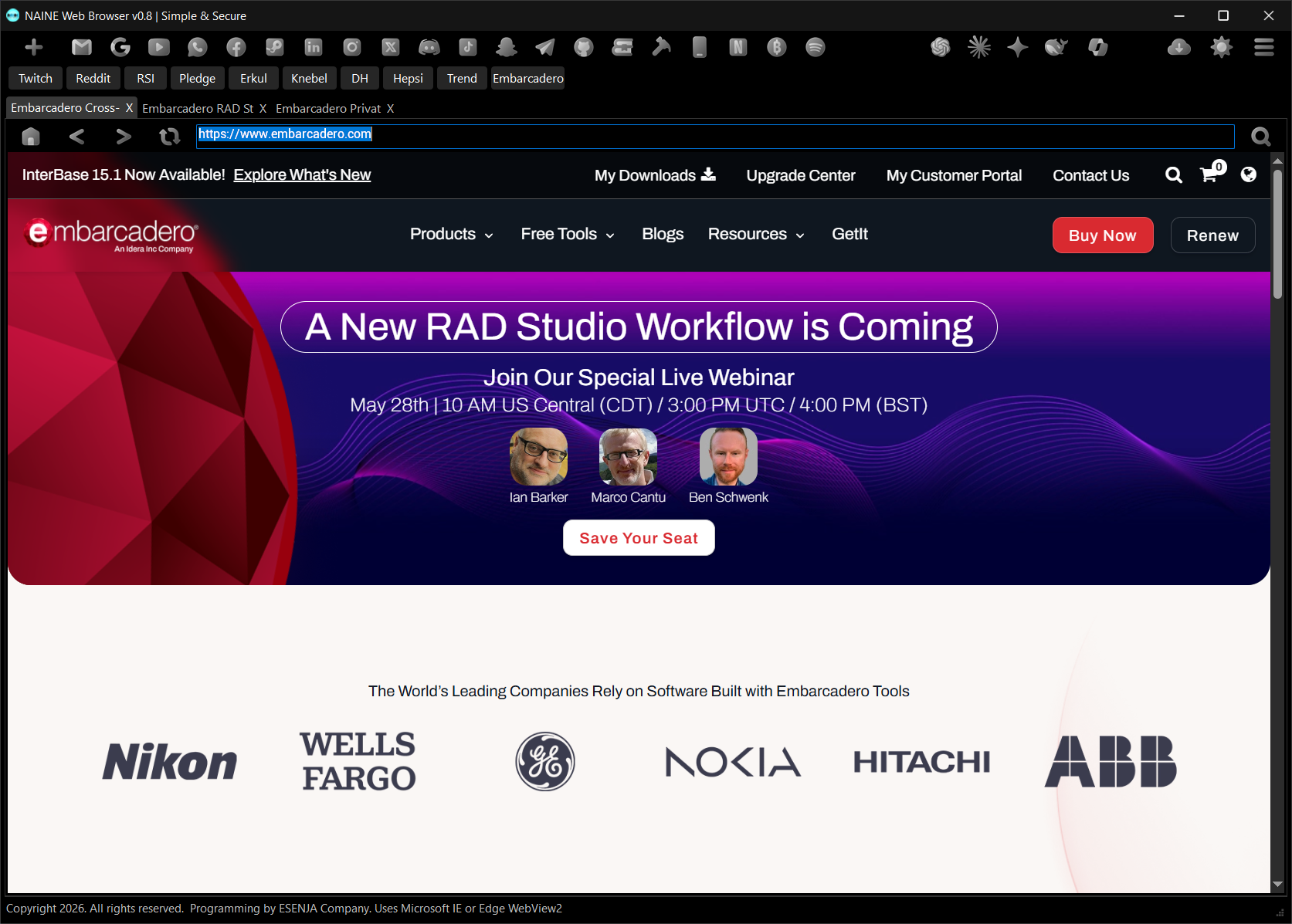The height and width of the screenshot is (924, 1292).
Task: Open the Facebook shortcut icon
Action: click(236, 47)
